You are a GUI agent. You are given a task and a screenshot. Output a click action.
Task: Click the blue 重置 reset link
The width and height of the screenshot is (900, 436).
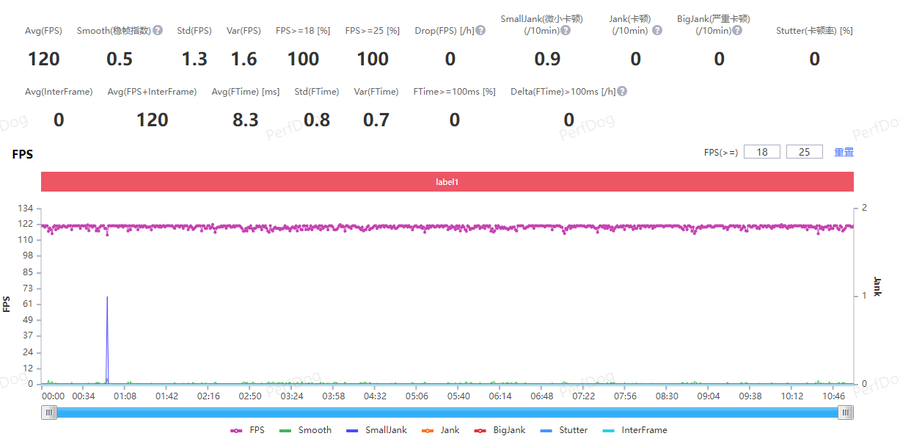click(844, 152)
